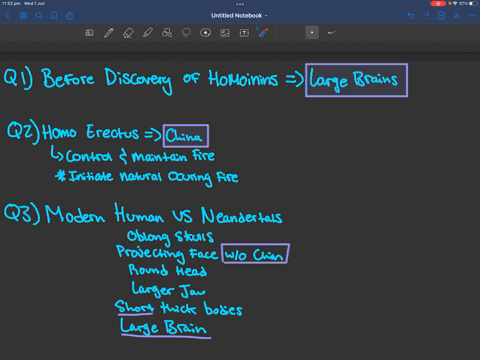Open the page thumbnails grid view
Viewport: 480px width, 360px height.
[23, 16]
